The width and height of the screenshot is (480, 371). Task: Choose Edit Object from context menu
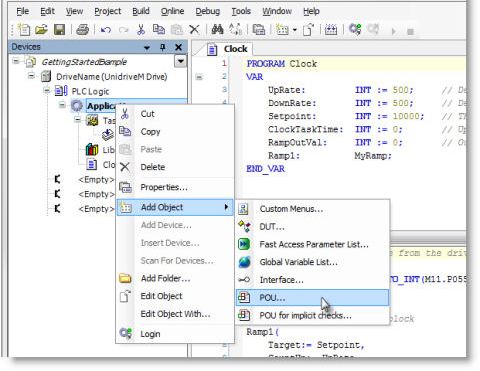(175, 296)
